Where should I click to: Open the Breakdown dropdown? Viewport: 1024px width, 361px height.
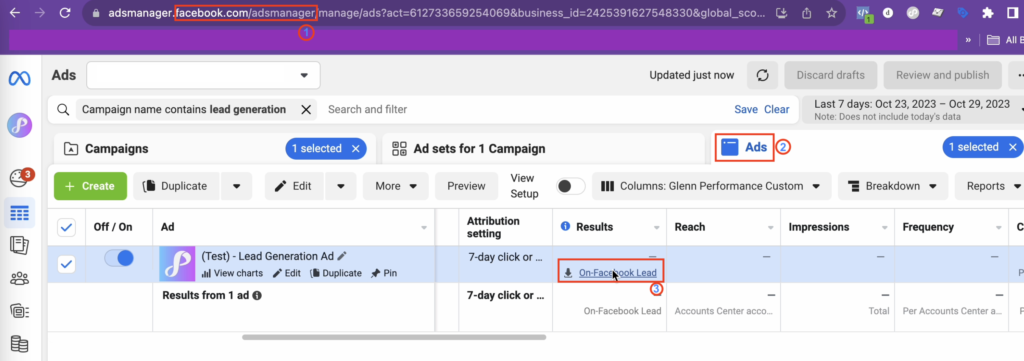tap(892, 186)
